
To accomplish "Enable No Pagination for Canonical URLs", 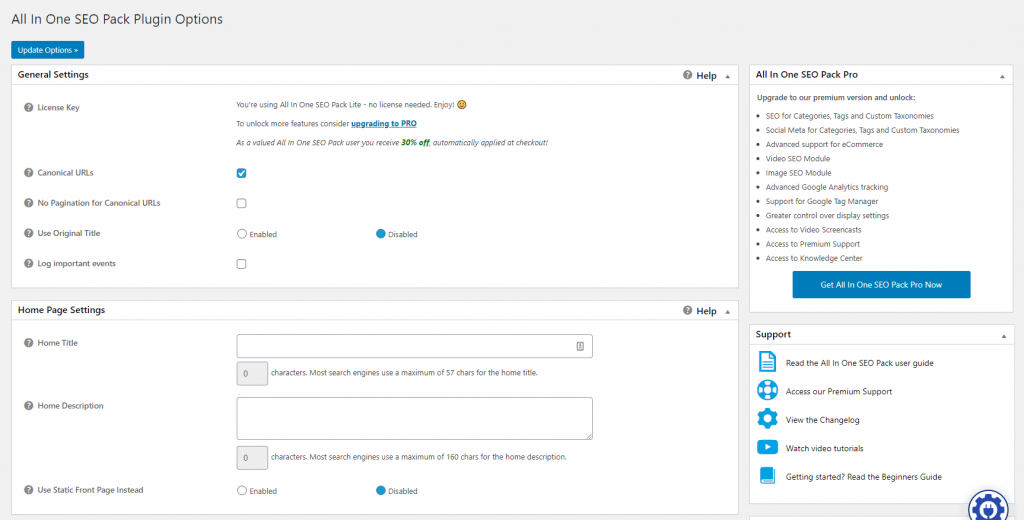I will click(241, 203).
